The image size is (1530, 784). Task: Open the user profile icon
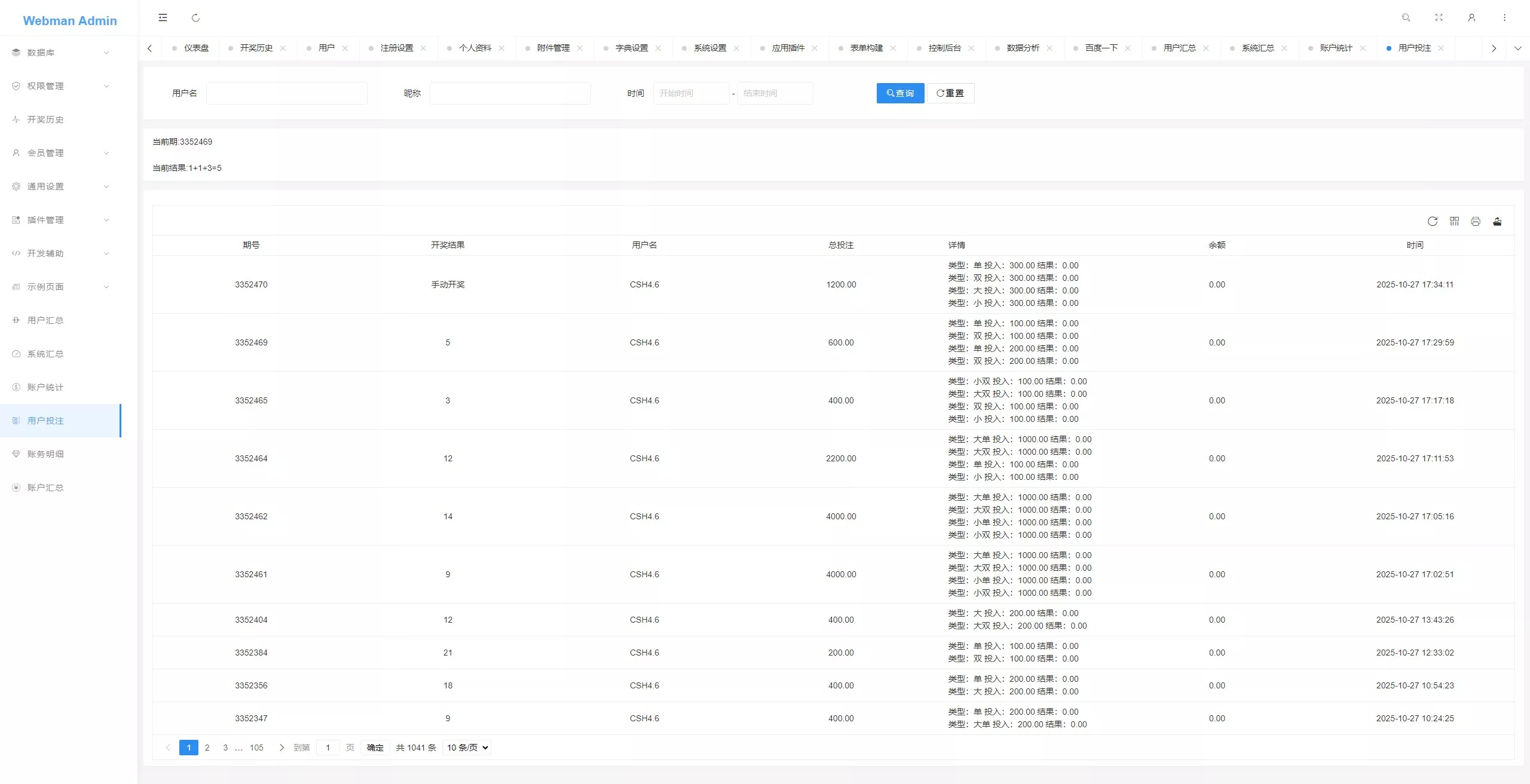pyautogui.click(x=1471, y=17)
